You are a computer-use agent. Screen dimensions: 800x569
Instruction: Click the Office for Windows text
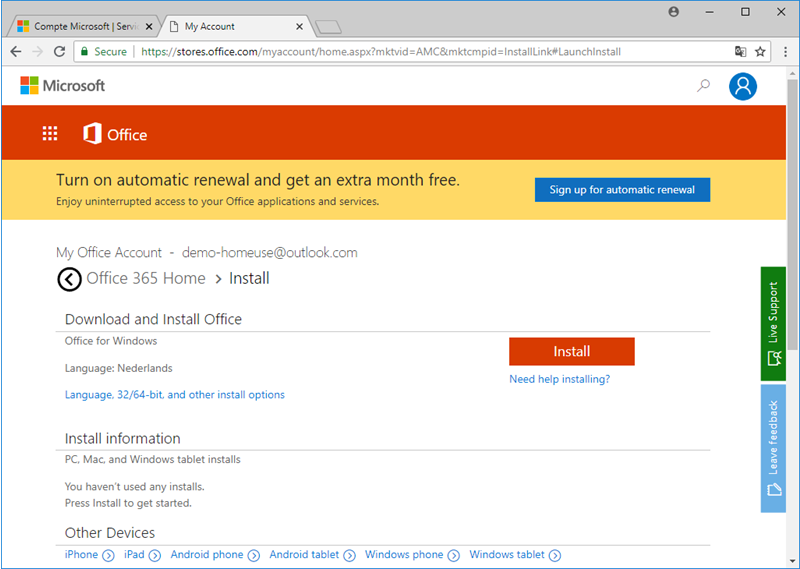pyautogui.click(x=111, y=341)
